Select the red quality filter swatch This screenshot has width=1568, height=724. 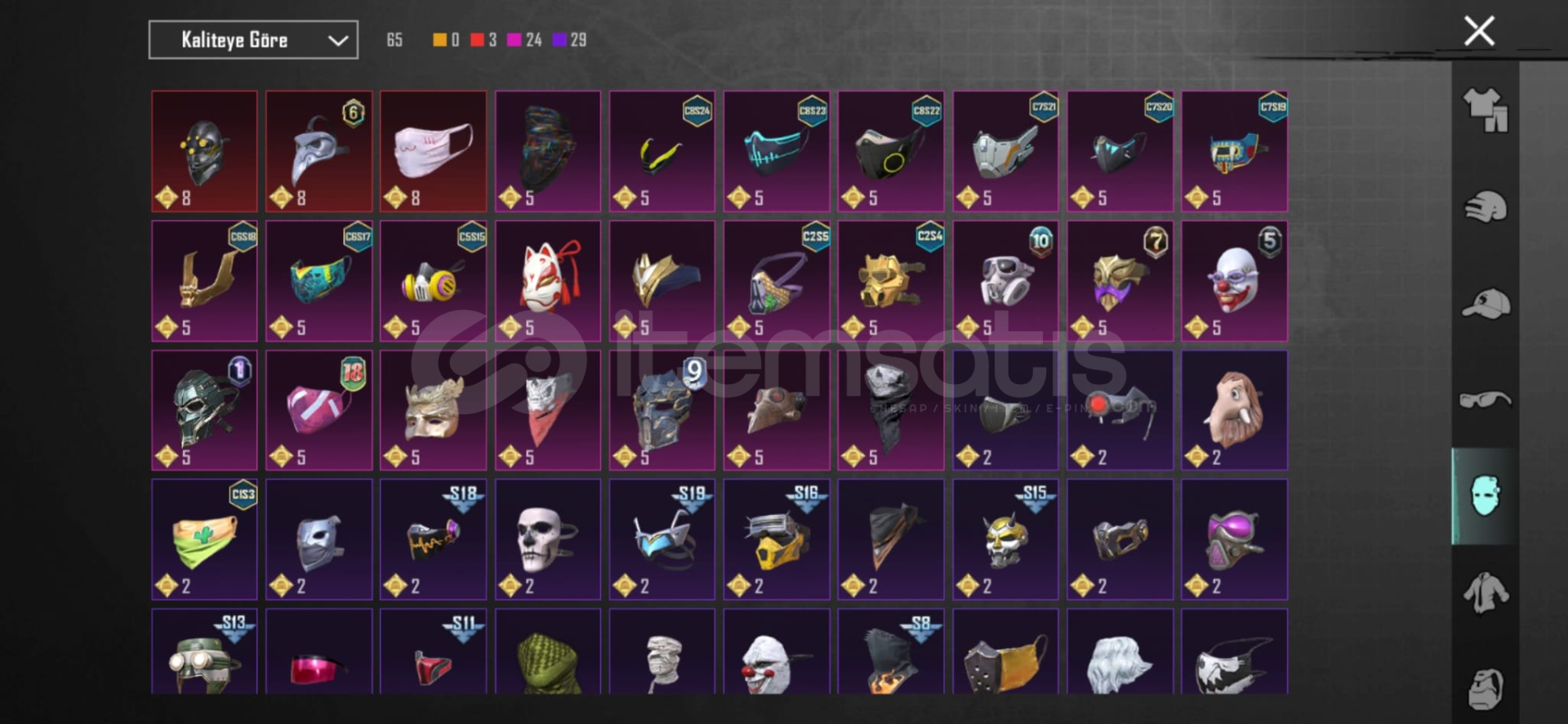coord(478,40)
